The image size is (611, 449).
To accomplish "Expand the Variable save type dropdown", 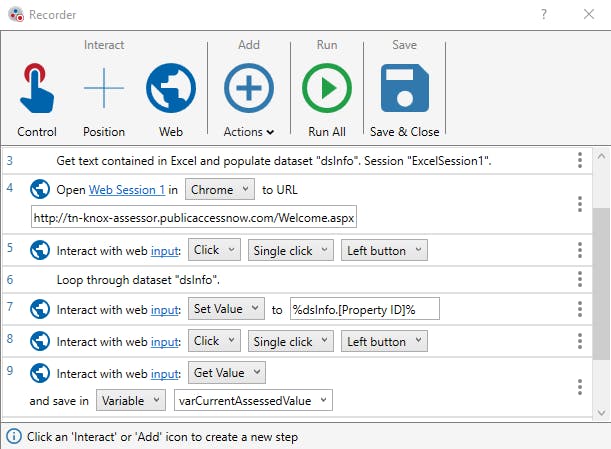I will (x=131, y=401).
